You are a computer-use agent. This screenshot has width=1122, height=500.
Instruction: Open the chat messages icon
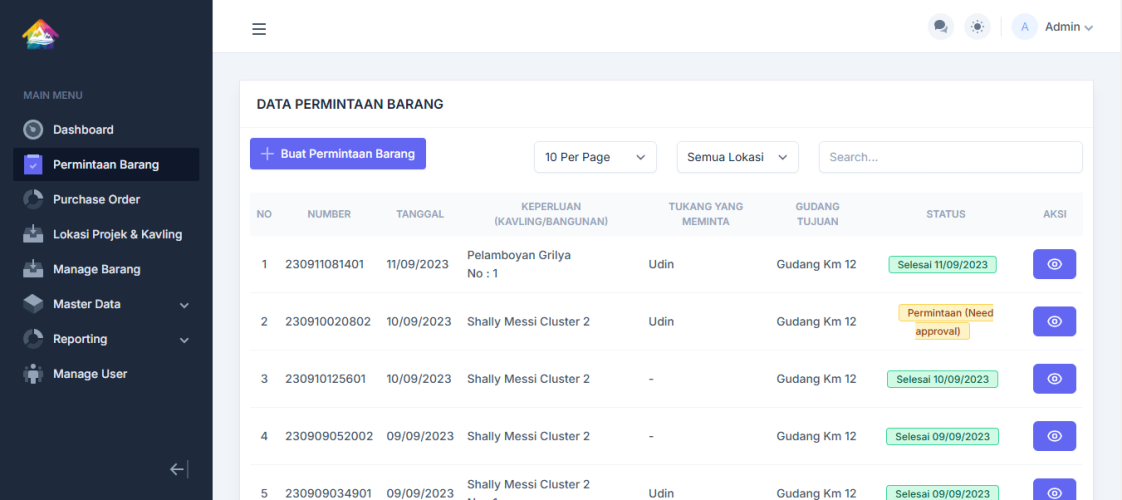[940, 27]
